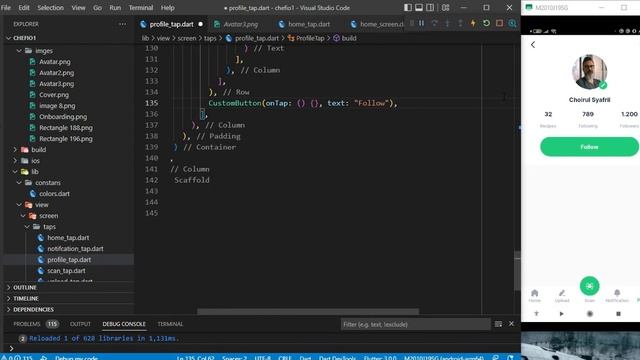Select Cover.png file

[54, 95]
